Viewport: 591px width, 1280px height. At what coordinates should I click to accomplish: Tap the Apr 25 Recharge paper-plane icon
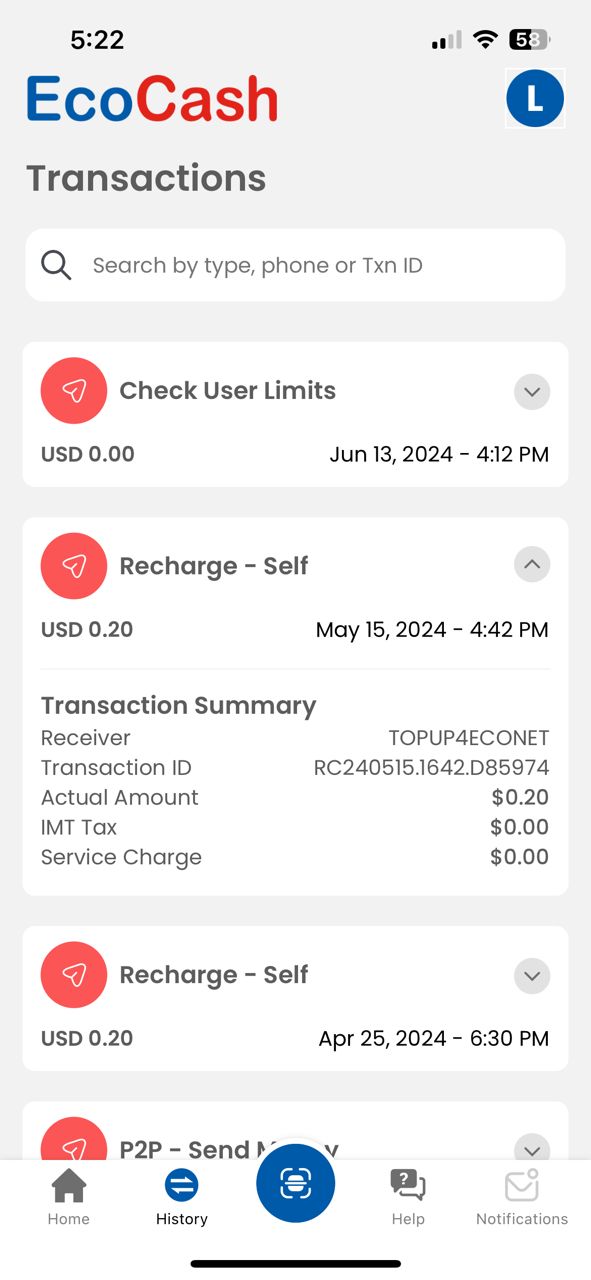tap(74, 974)
